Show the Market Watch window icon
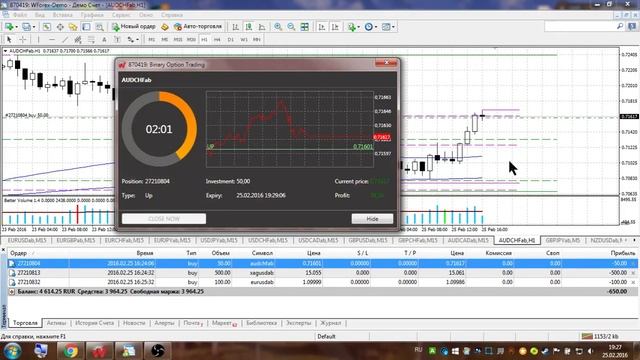The image size is (640, 360). pos(47,27)
